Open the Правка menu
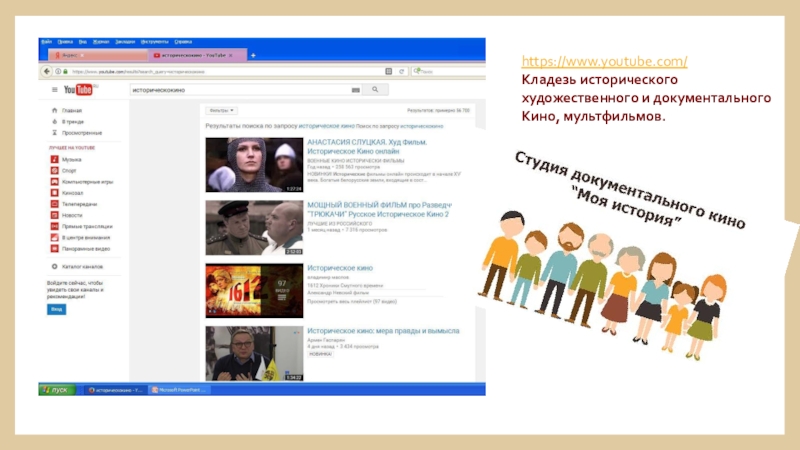This screenshot has height=450, width=800. click(x=65, y=42)
